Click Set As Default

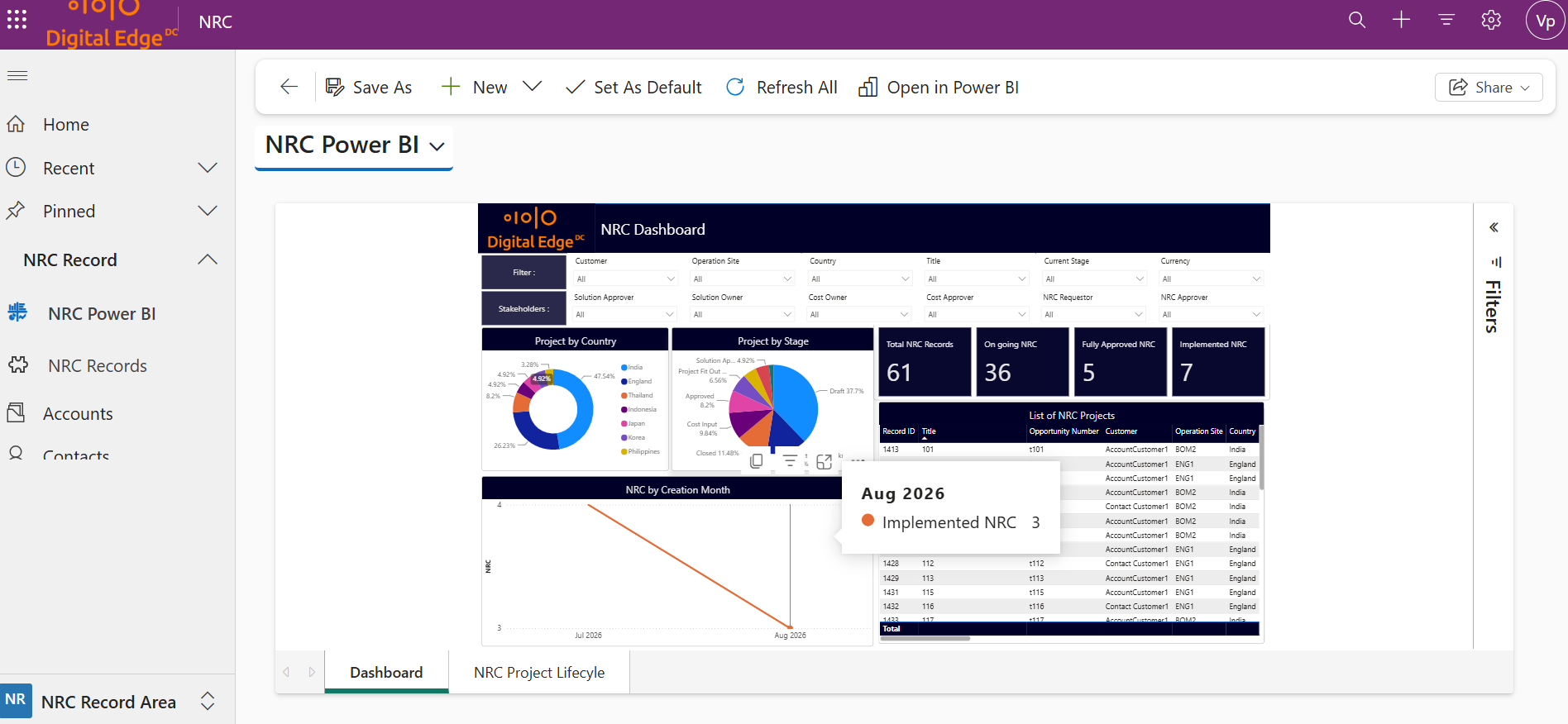pos(633,87)
